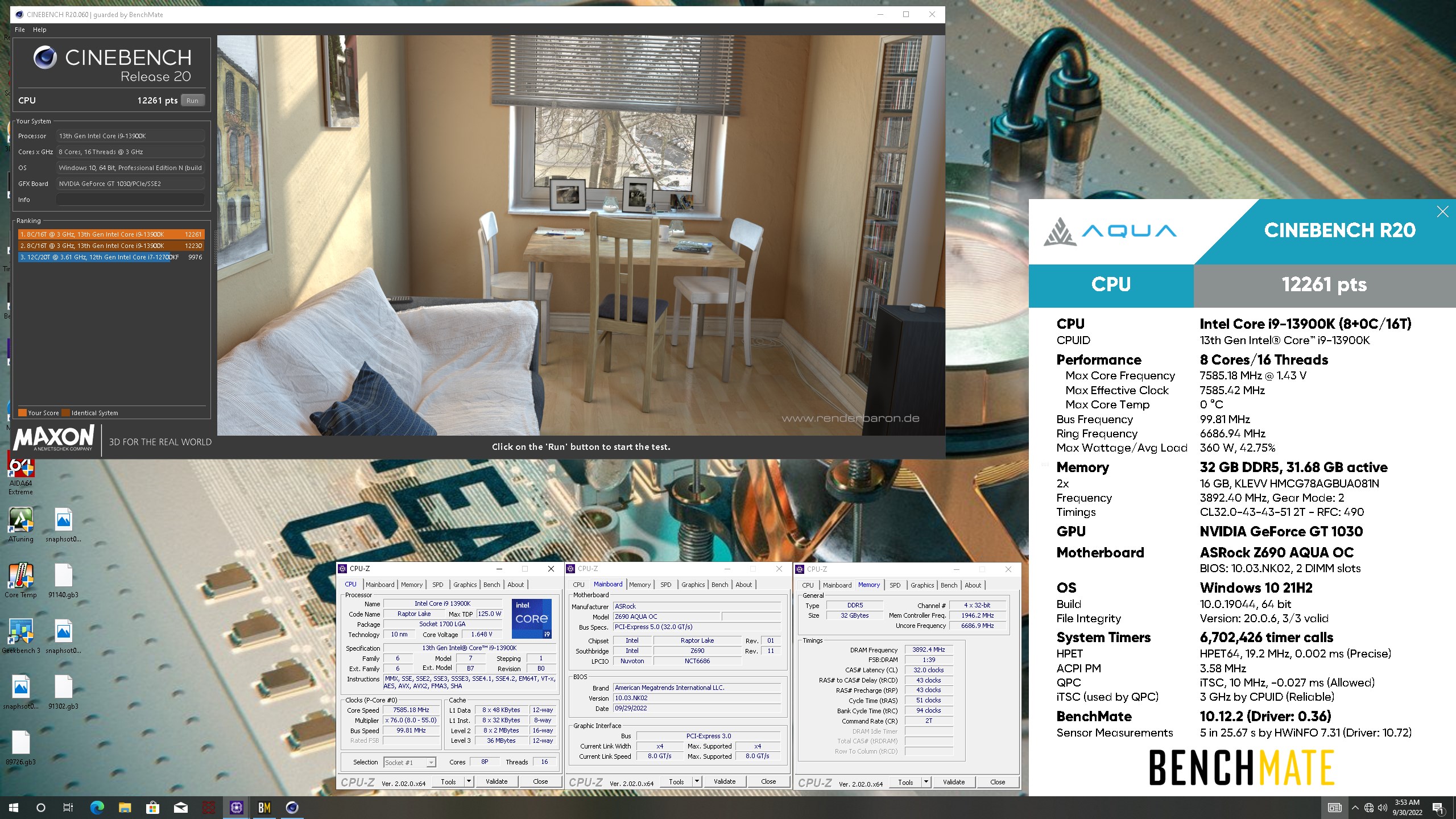1456x819 pixels.
Task: Switch to CPU tab in rightmost CPU-Z window
Action: pyautogui.click(x=808, y=585)
